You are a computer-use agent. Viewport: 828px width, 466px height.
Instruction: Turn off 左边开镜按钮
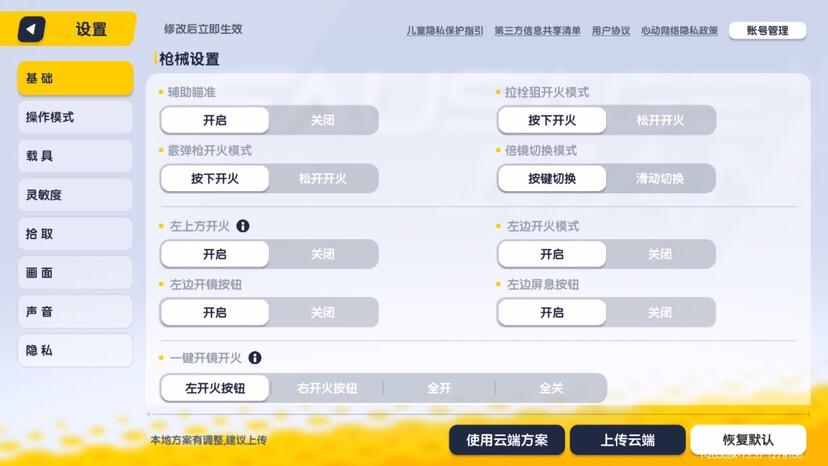(x=323, y=312)
